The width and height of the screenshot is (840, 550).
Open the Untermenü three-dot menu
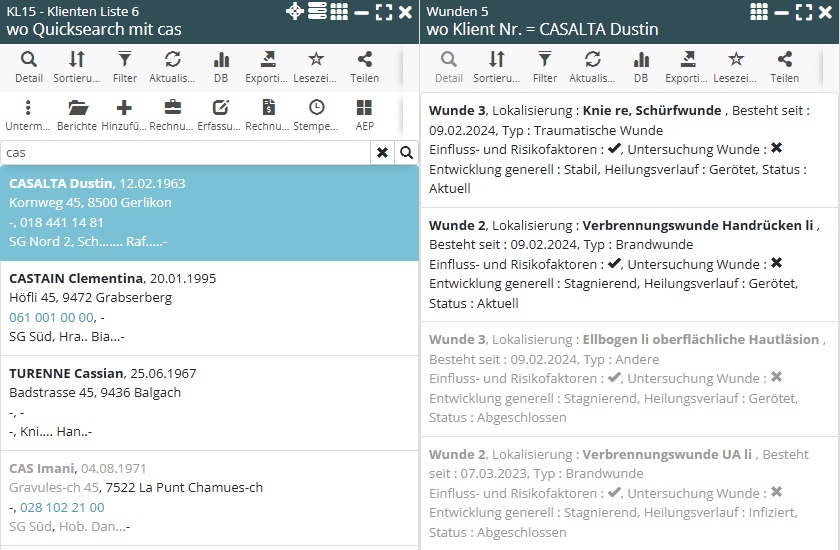coord(28,115)
